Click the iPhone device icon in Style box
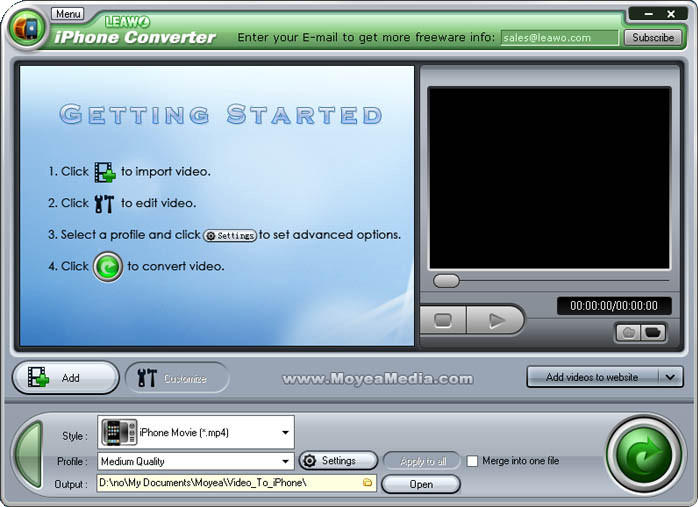This screenshot has height=507, width=698. (x=119, y=432)
